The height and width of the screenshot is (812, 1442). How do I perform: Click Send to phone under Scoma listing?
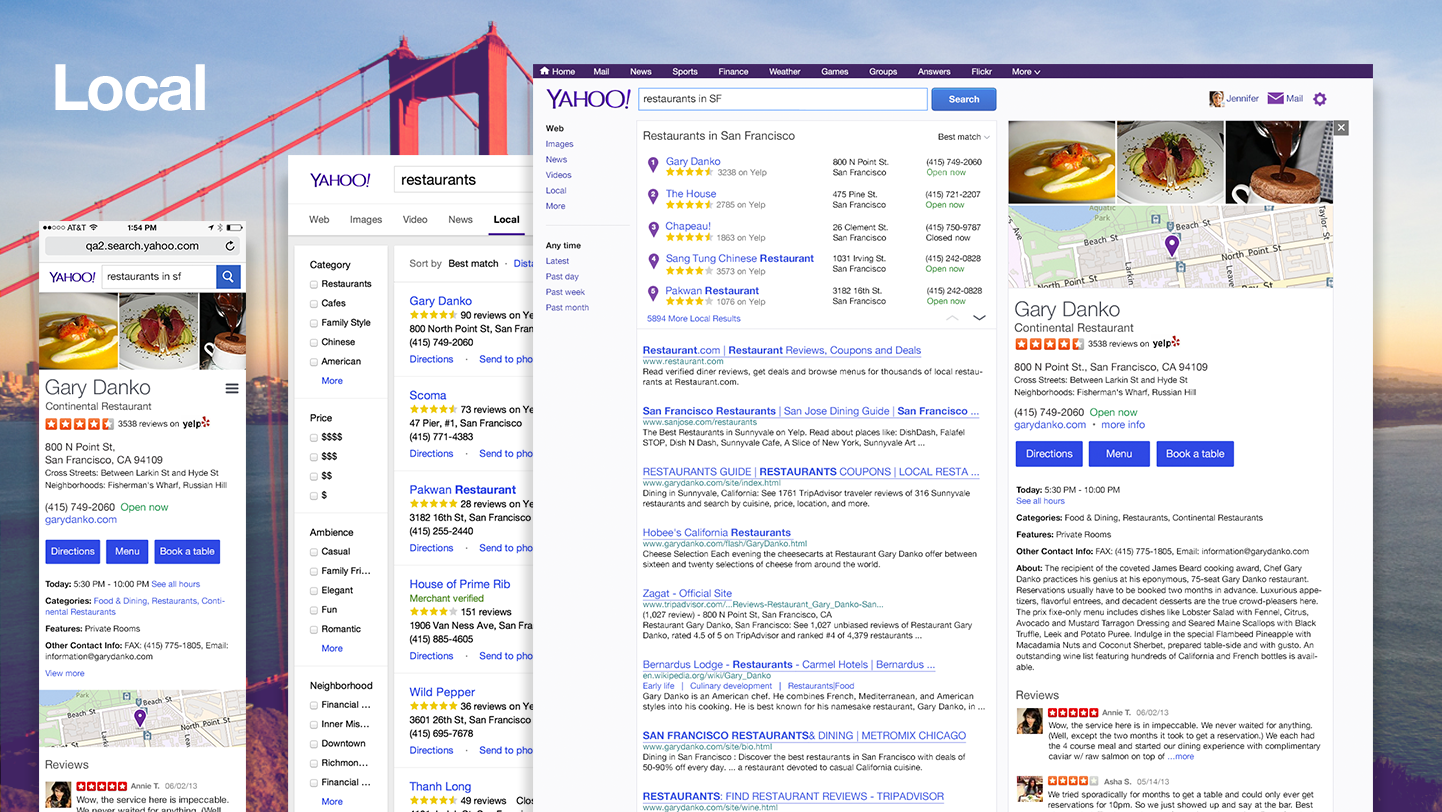pyautogui.click(x=506, y=454)
